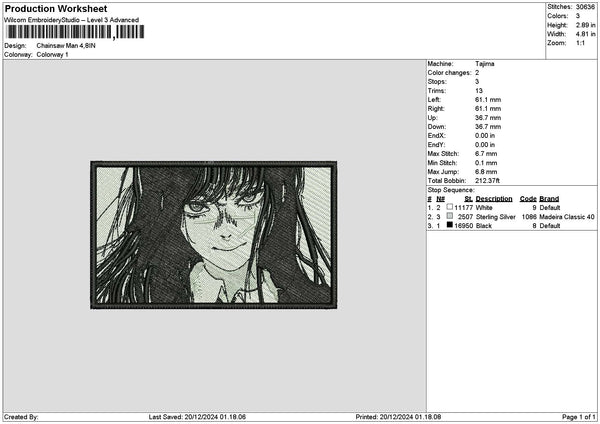Click the thread code 1086
Image resolution: width=600 pixels, height=424 pixels.
click(529, 217)
